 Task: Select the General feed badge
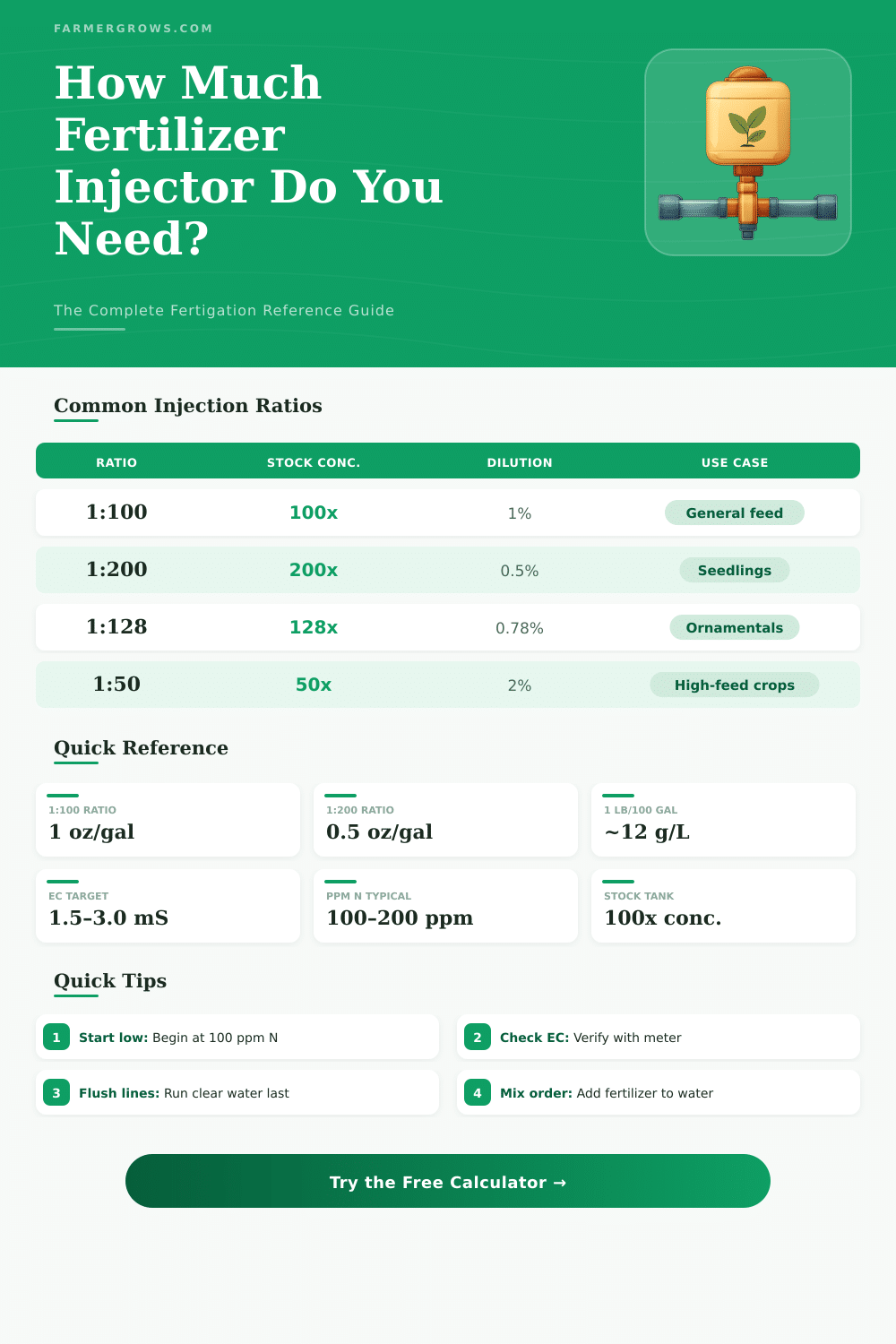734,513
